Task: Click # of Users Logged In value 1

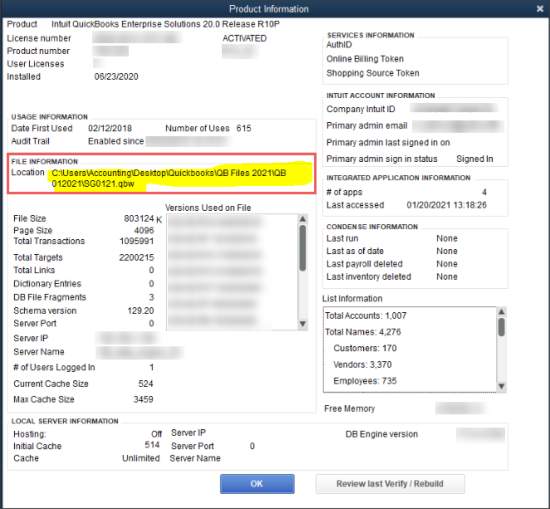Action: [151, 367]
